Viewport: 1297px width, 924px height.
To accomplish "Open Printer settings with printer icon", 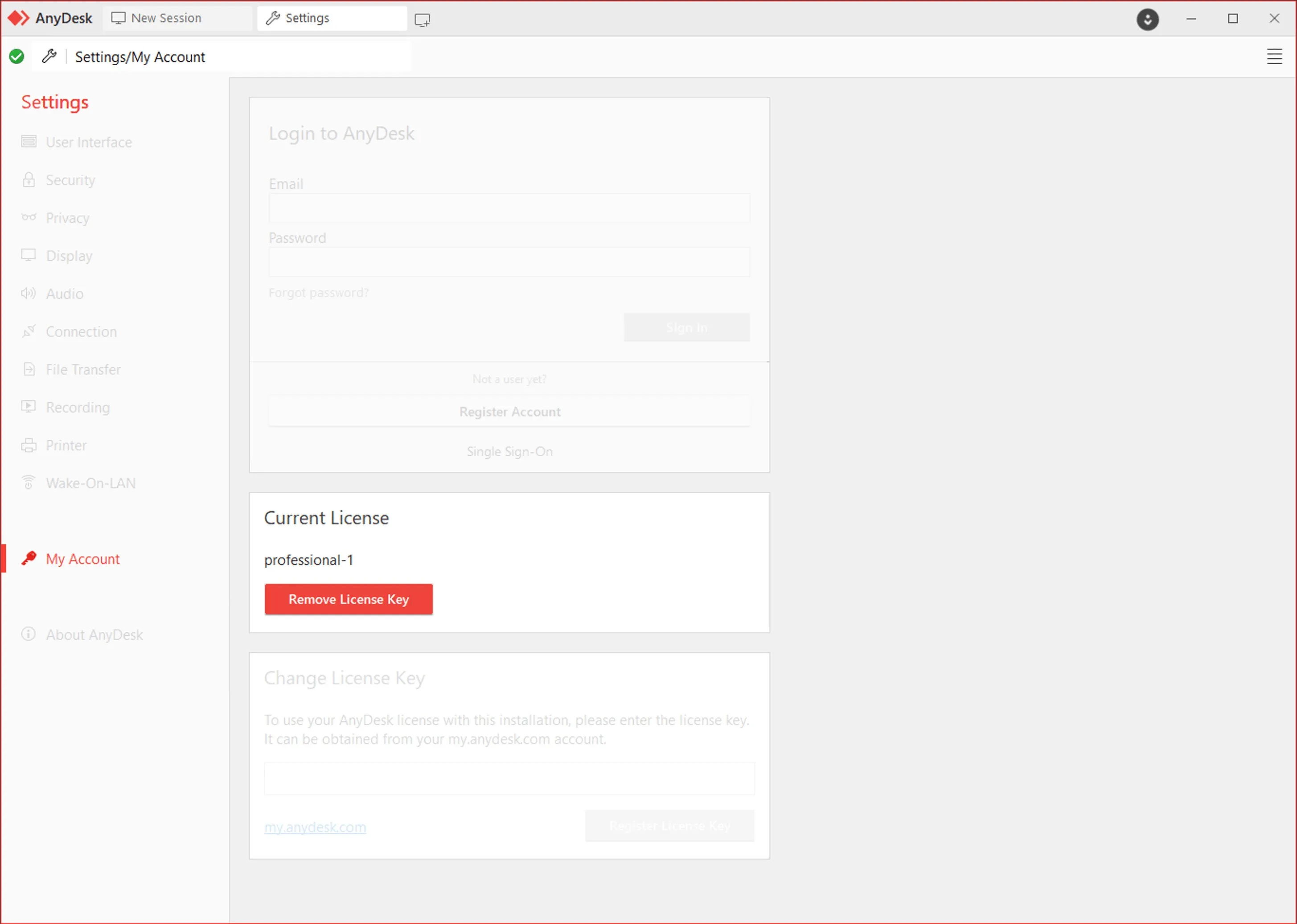I will (x=66, y=446).
